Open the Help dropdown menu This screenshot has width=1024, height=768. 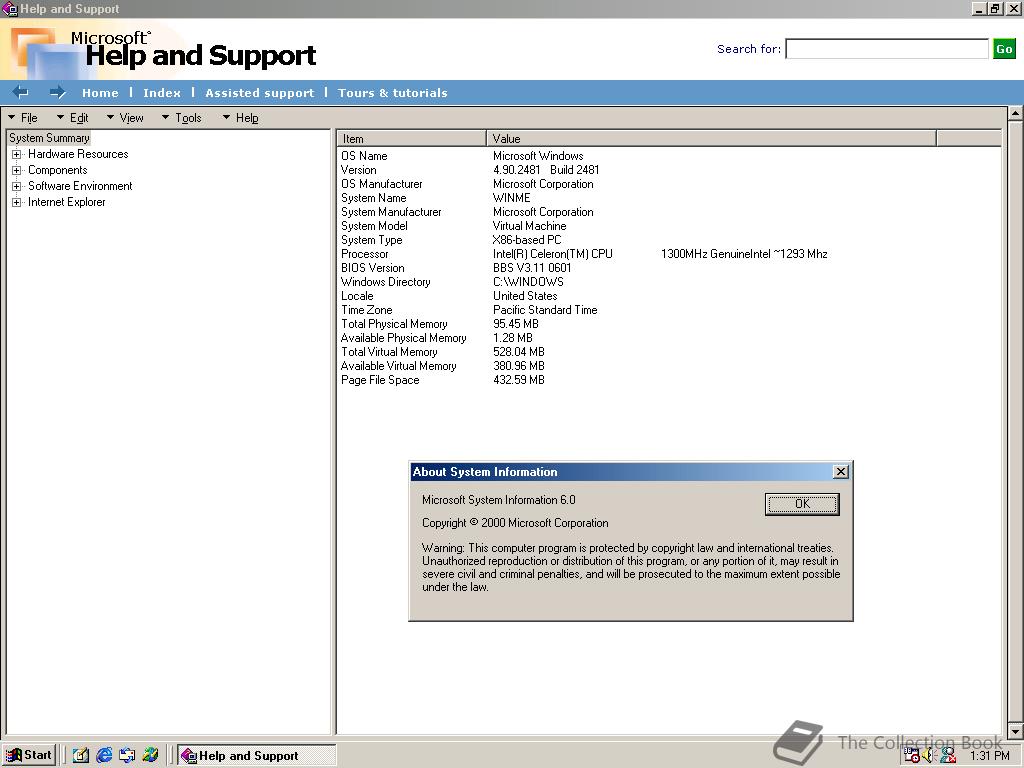(x=240, y=118)
